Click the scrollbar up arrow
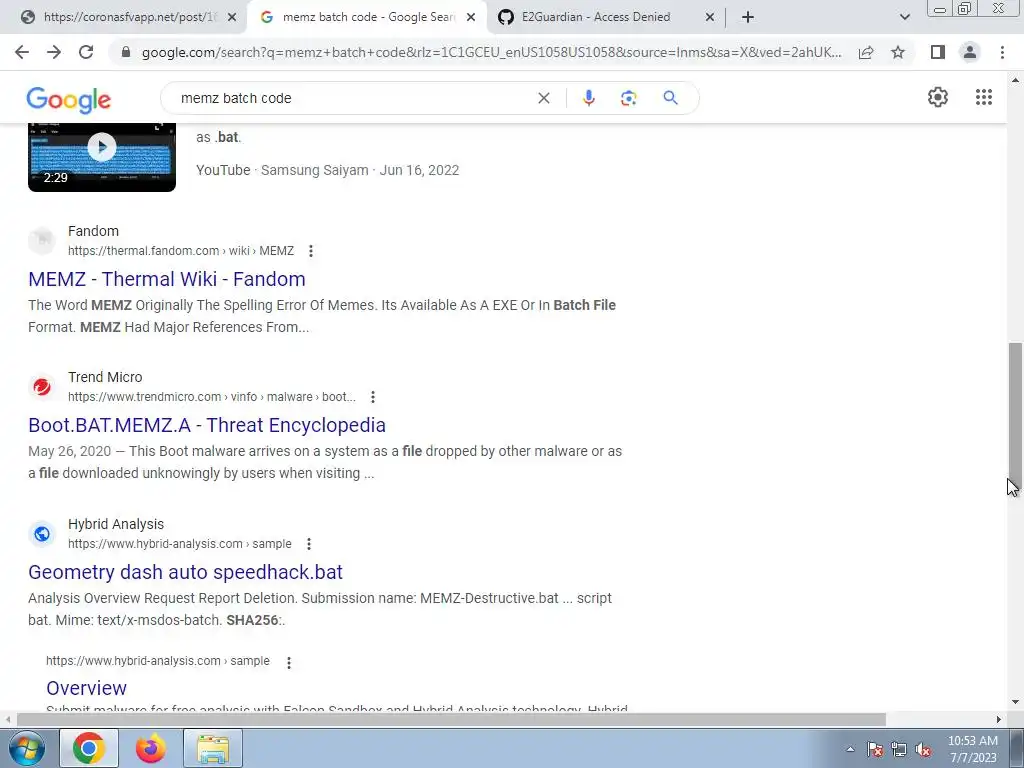The height and width of the screenshot is (768, 1024). 1015,80
